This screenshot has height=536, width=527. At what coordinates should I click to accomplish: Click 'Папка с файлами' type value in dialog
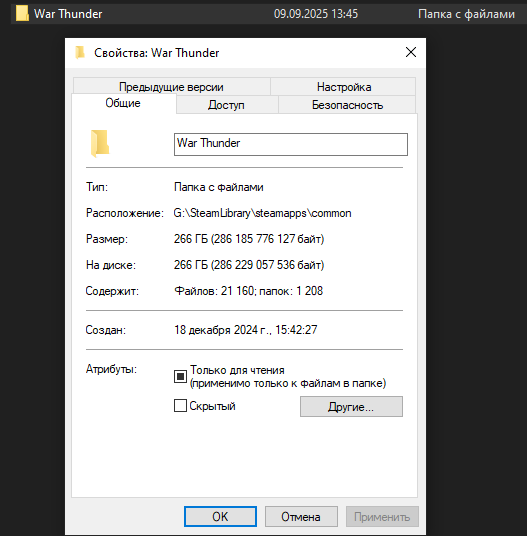click(x=219, y=187)
